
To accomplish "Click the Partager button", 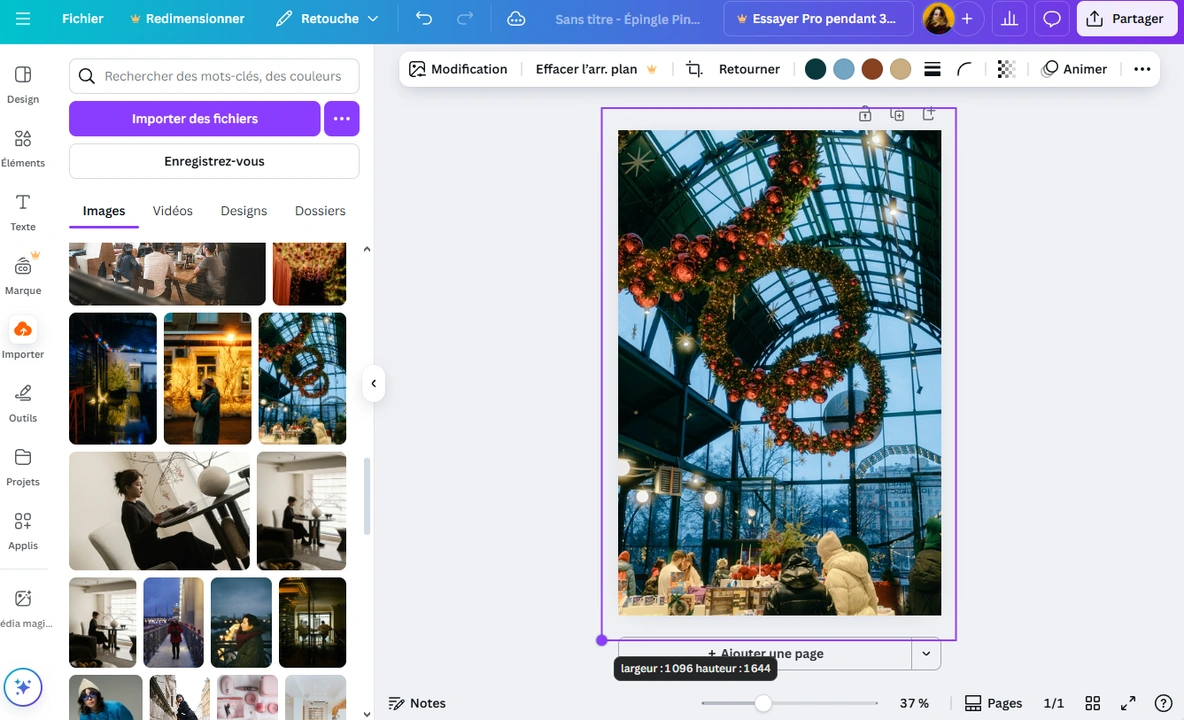I will [1126, 18].
